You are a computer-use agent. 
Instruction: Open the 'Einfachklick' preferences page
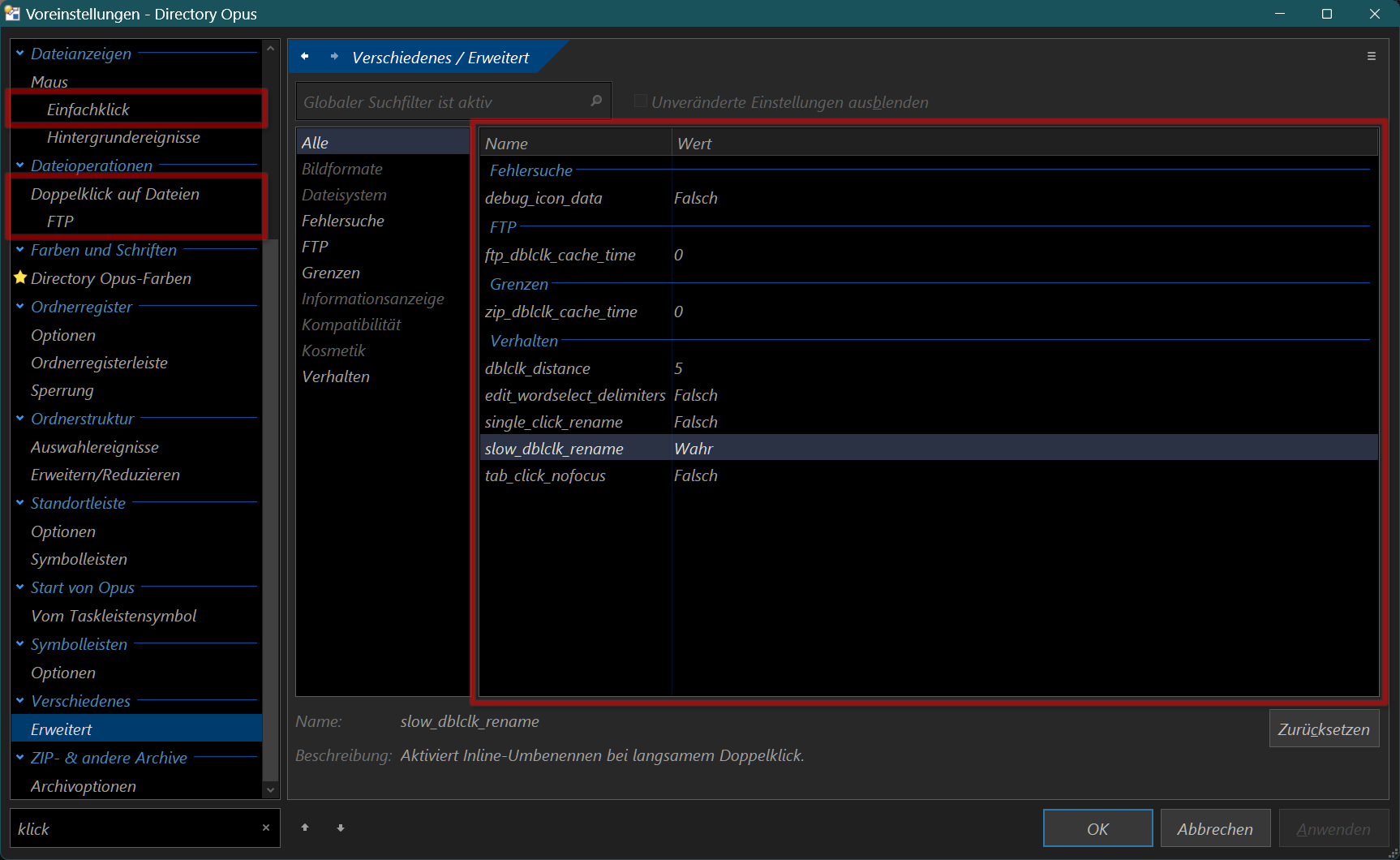click(136, 110)
